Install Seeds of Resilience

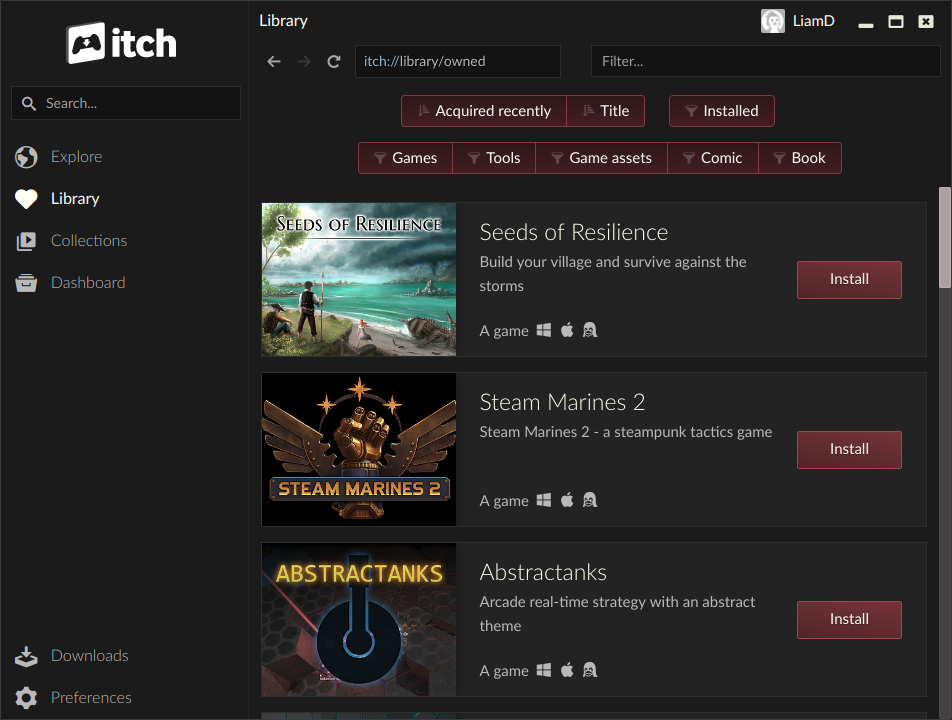849,280
